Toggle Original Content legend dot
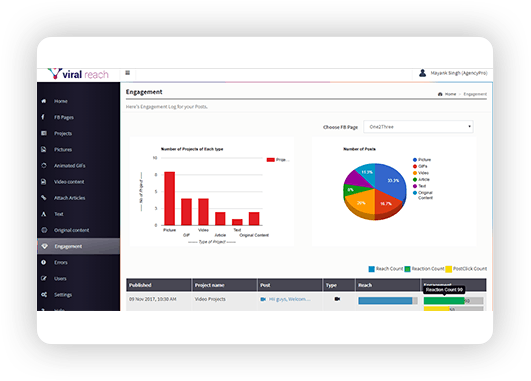 (415, 193)
